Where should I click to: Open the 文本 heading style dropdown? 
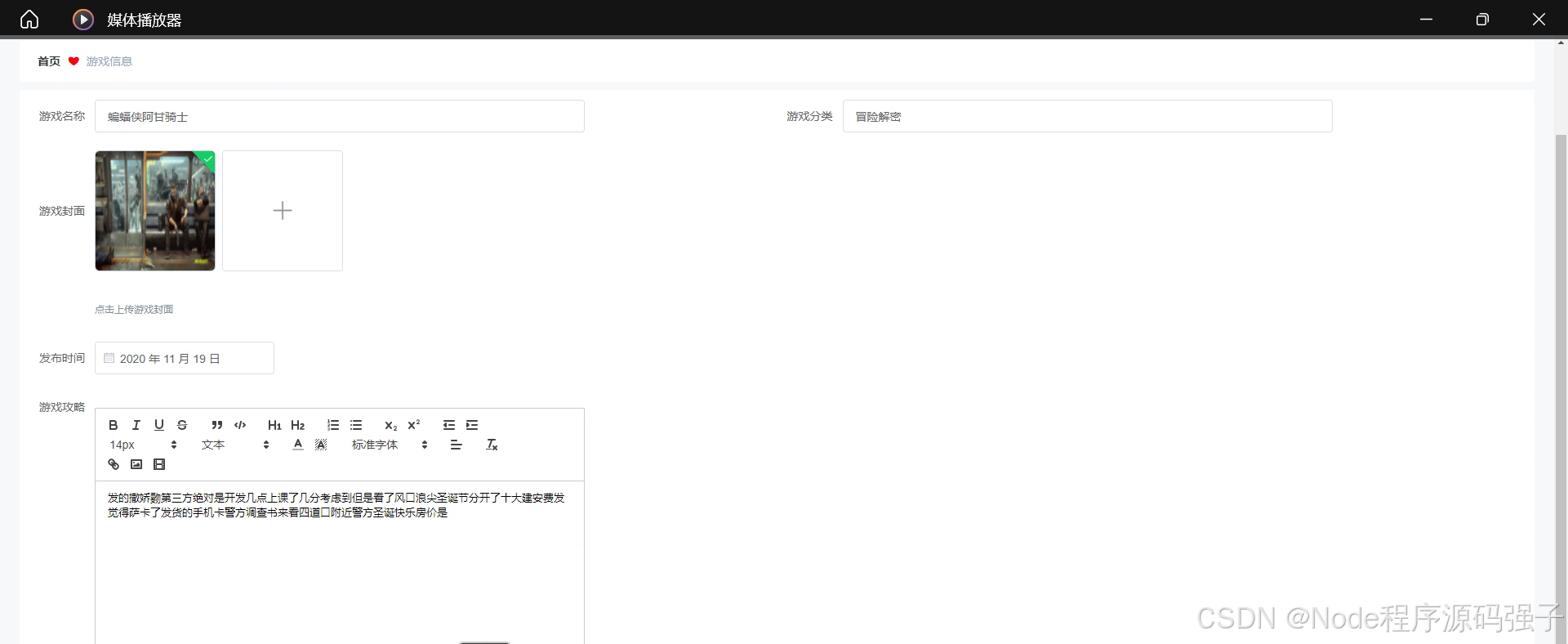coord(235,445)
